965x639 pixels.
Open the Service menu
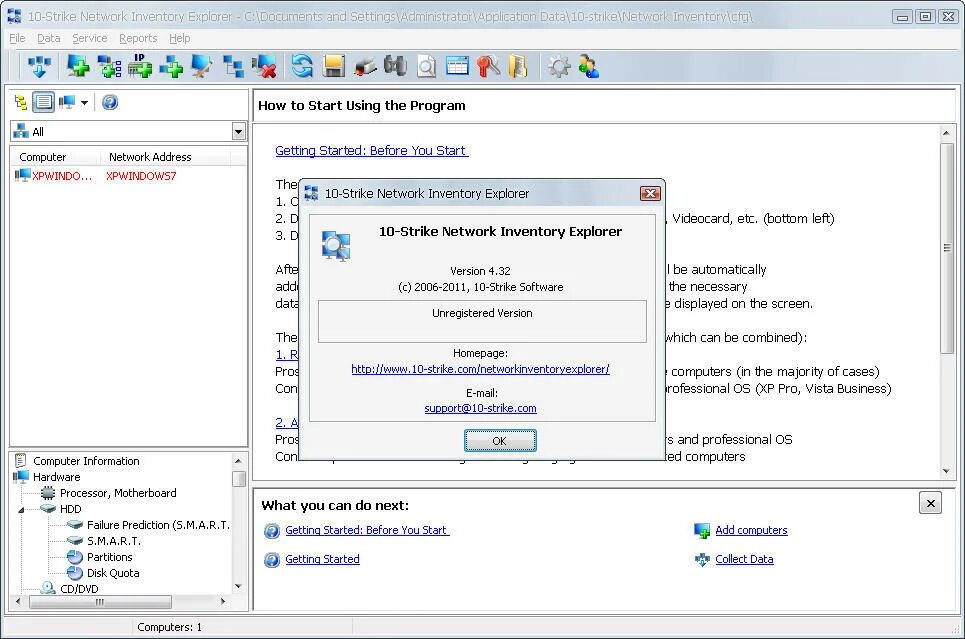point(90,38)
